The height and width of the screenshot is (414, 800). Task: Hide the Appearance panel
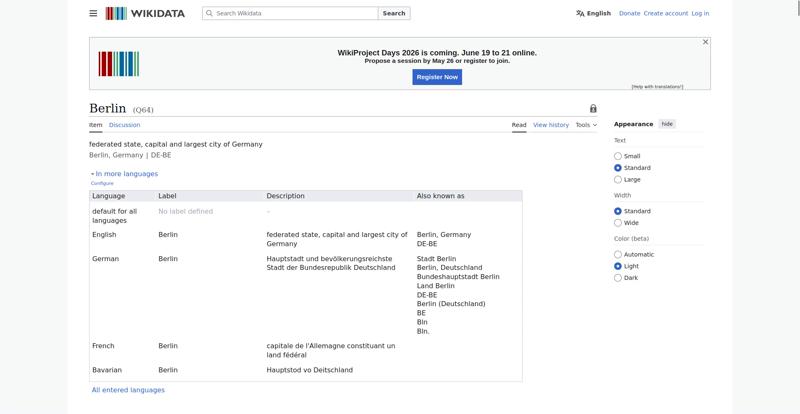[667, 124]
